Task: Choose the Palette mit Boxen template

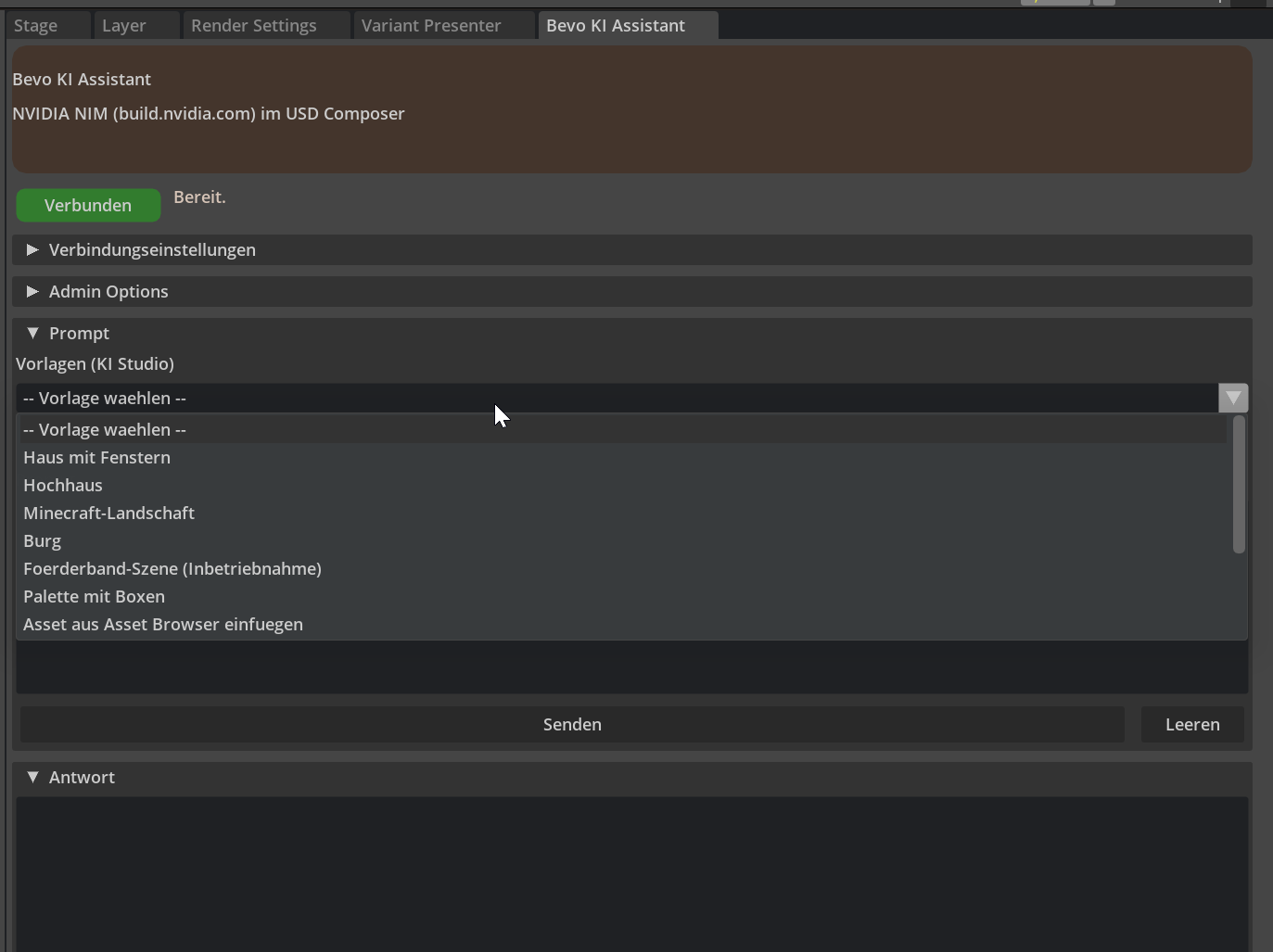Action: 622,596
